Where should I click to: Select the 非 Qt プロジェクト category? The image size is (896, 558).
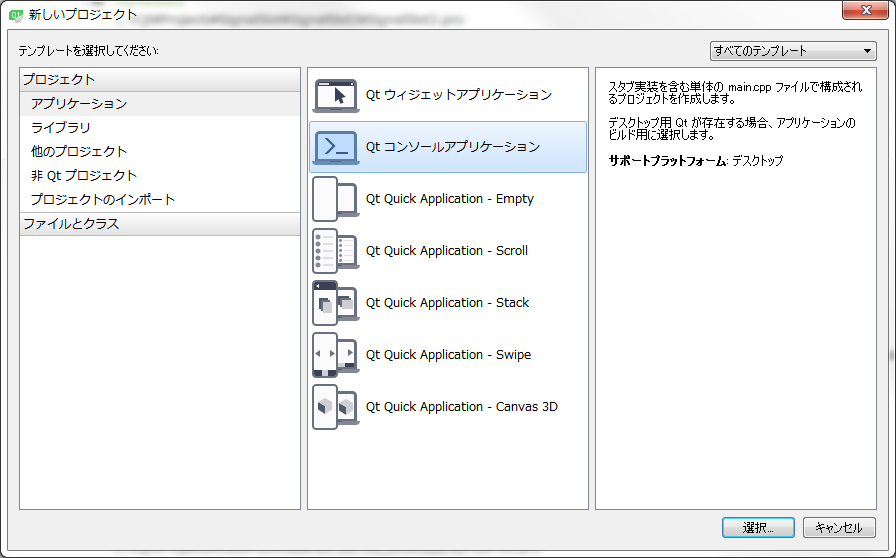click(x=159, y=176)
